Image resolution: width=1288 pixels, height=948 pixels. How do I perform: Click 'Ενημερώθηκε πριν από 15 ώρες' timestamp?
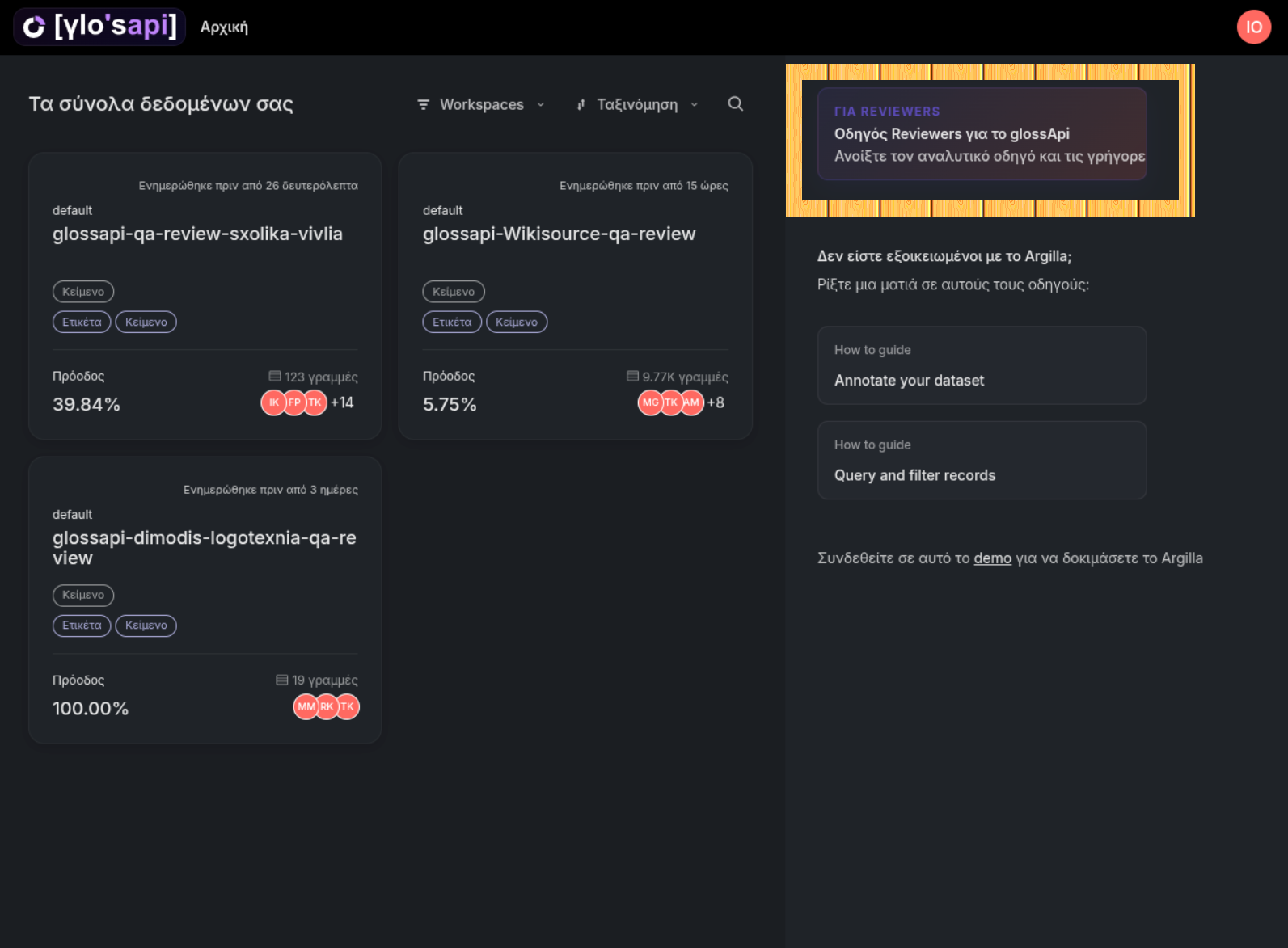[644, 186]
